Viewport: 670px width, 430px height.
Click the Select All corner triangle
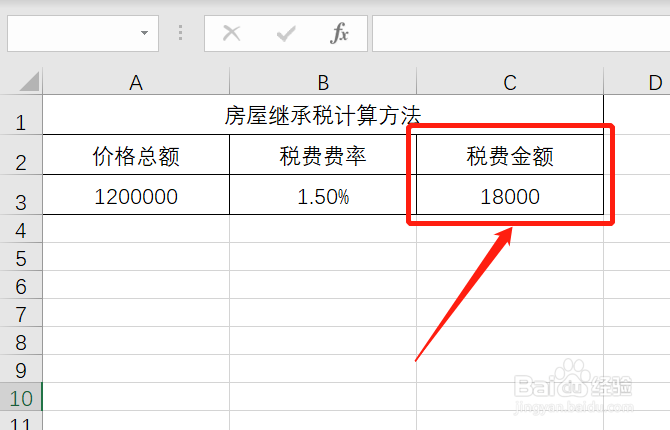coord(29,81)
